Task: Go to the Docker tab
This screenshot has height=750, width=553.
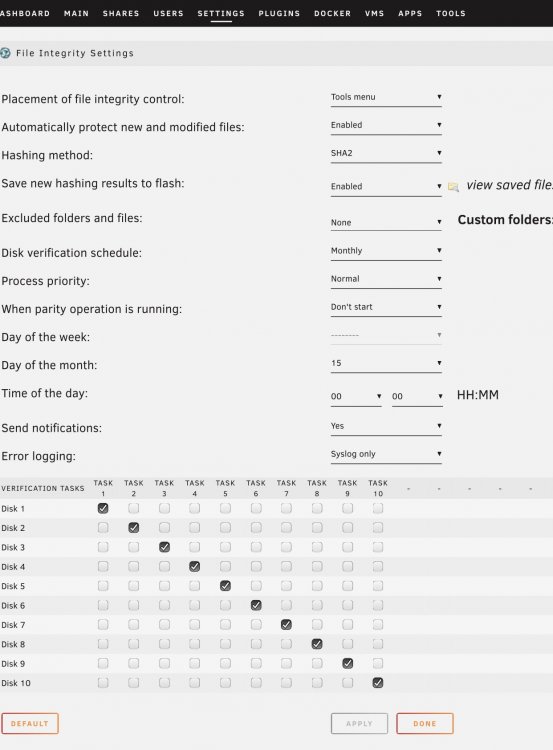Action: tap(332, 13)
